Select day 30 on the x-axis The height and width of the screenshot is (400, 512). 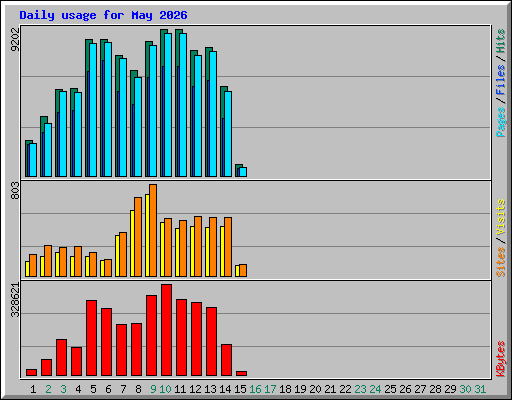[465, 389]
